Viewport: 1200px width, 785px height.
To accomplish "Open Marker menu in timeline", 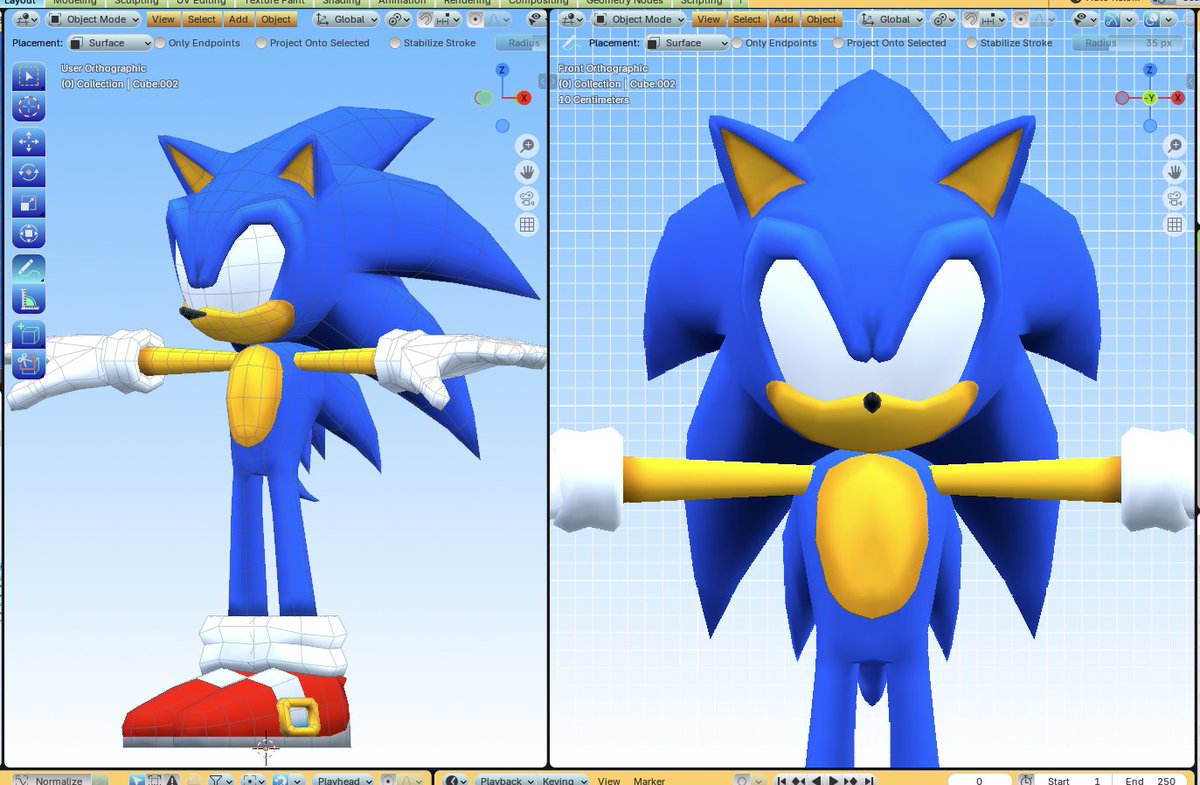I will click(x=649, y=780).
